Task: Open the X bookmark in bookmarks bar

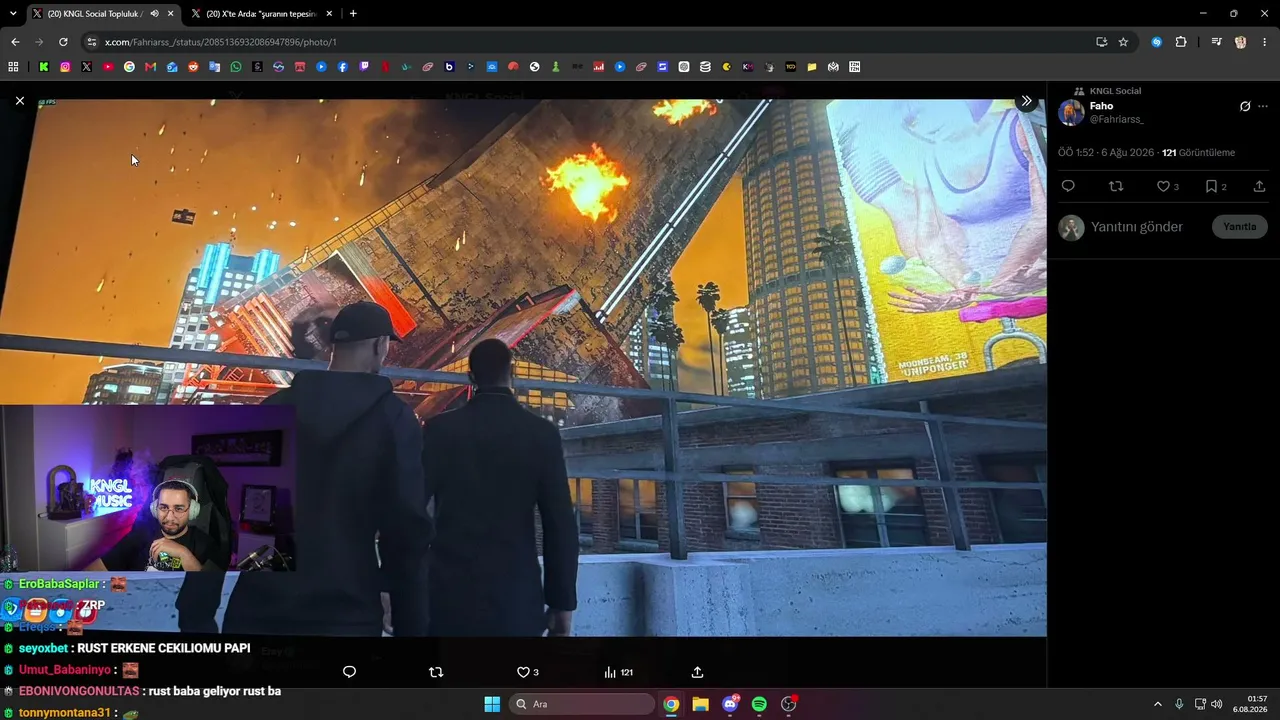Action: pos(86,67)
